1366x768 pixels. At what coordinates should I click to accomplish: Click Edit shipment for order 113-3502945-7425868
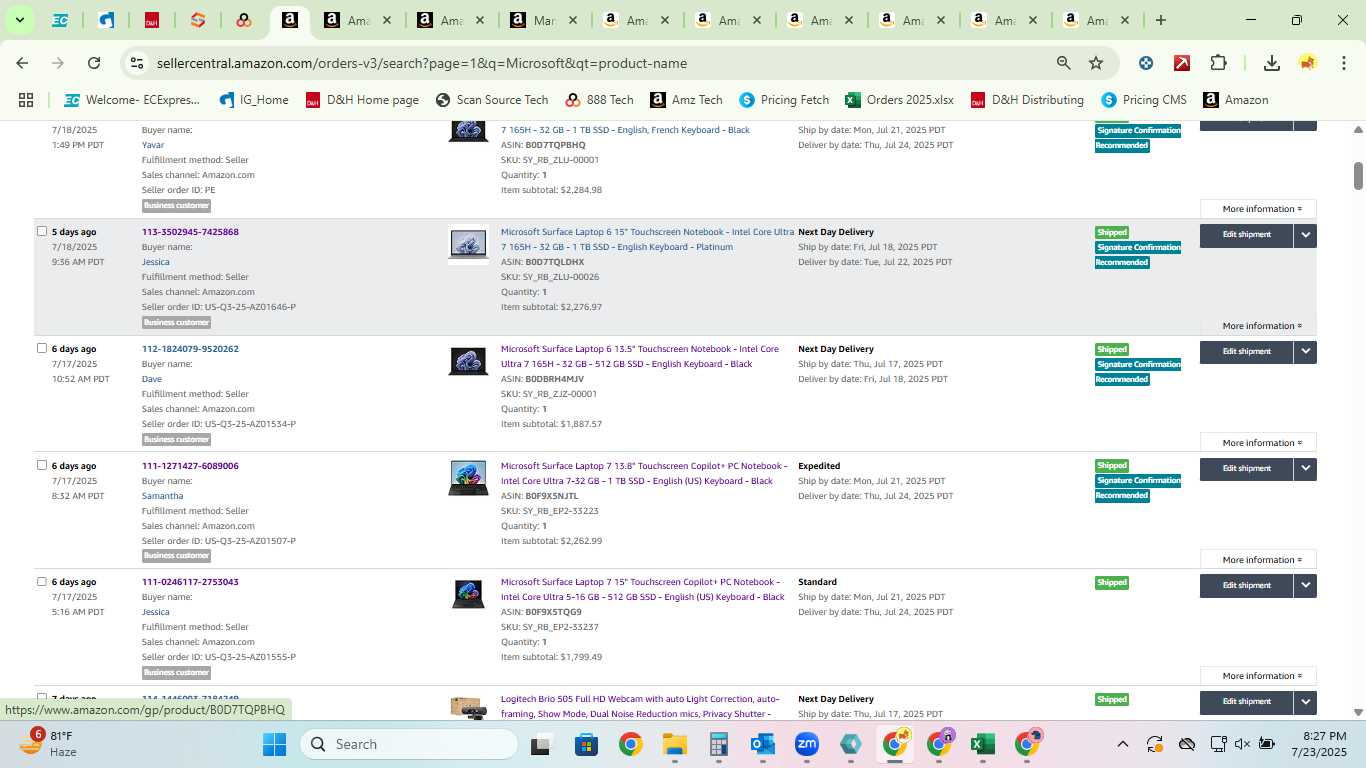(1246, 235)
